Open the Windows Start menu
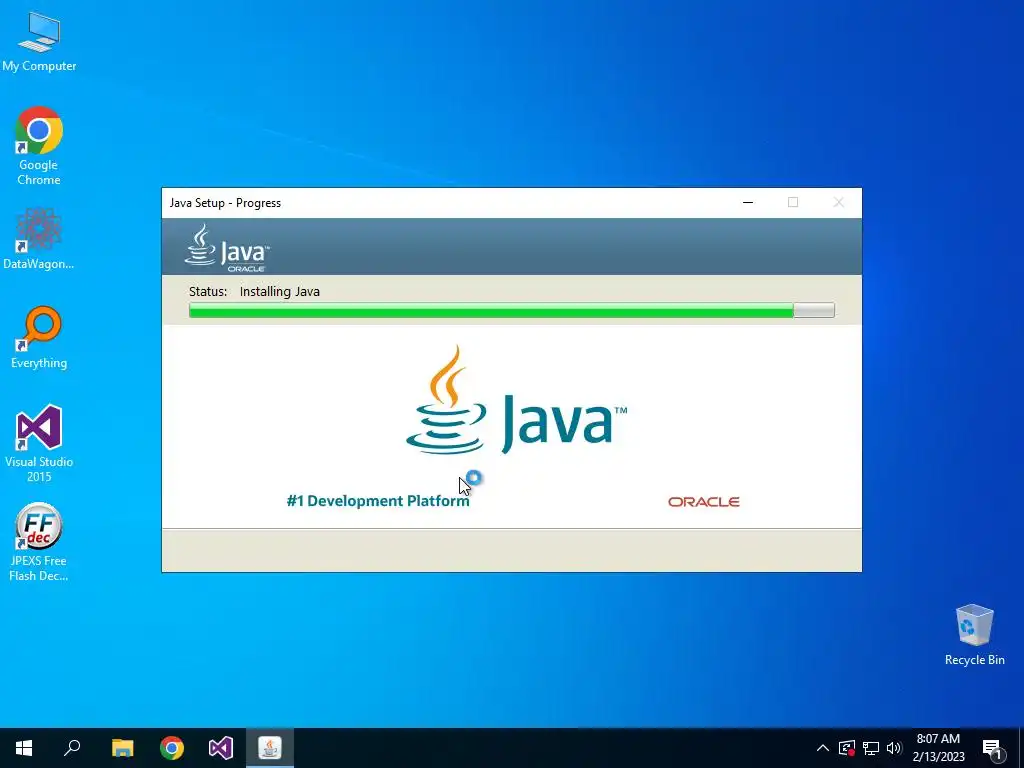The image size is (1024, 768). [x=24, y=748]
